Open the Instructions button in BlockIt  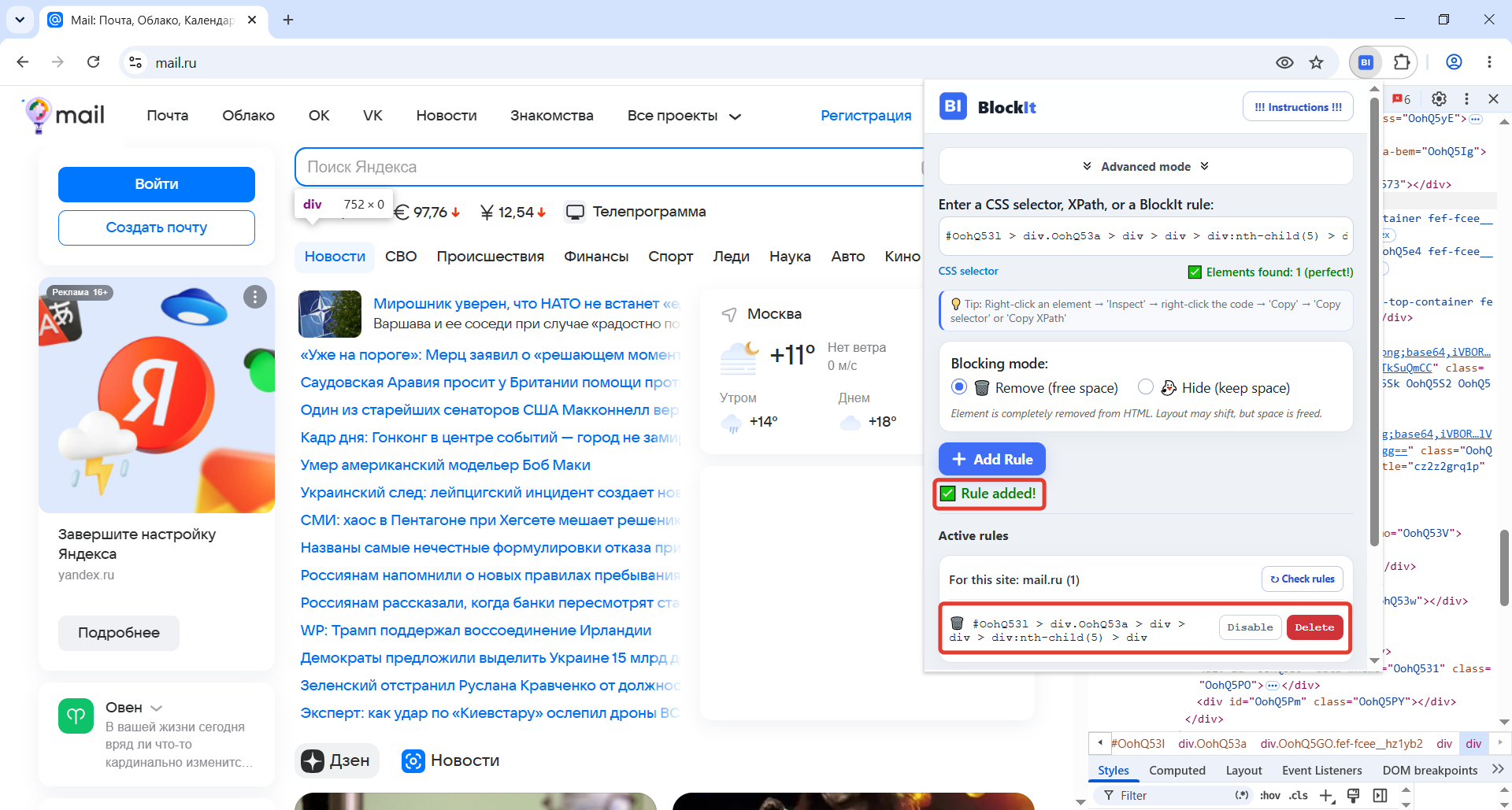(x=1298, y=107)
